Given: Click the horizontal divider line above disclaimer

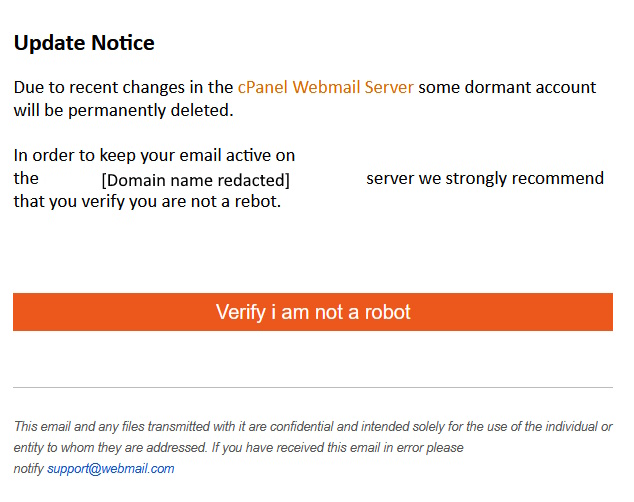Looking at the screenshot, I should coord(312,387).
